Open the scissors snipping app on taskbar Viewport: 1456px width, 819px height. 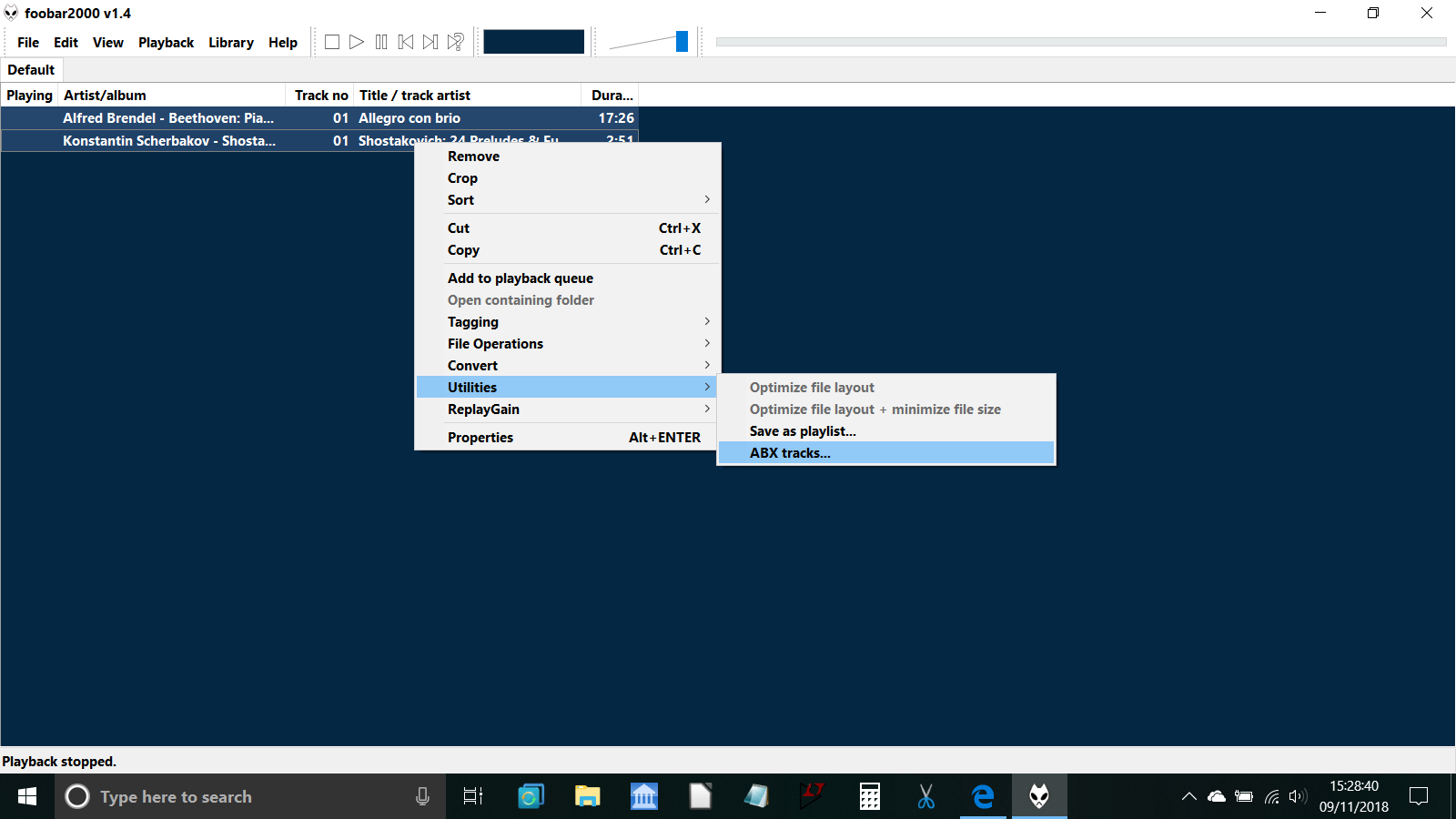pos(925,796)
